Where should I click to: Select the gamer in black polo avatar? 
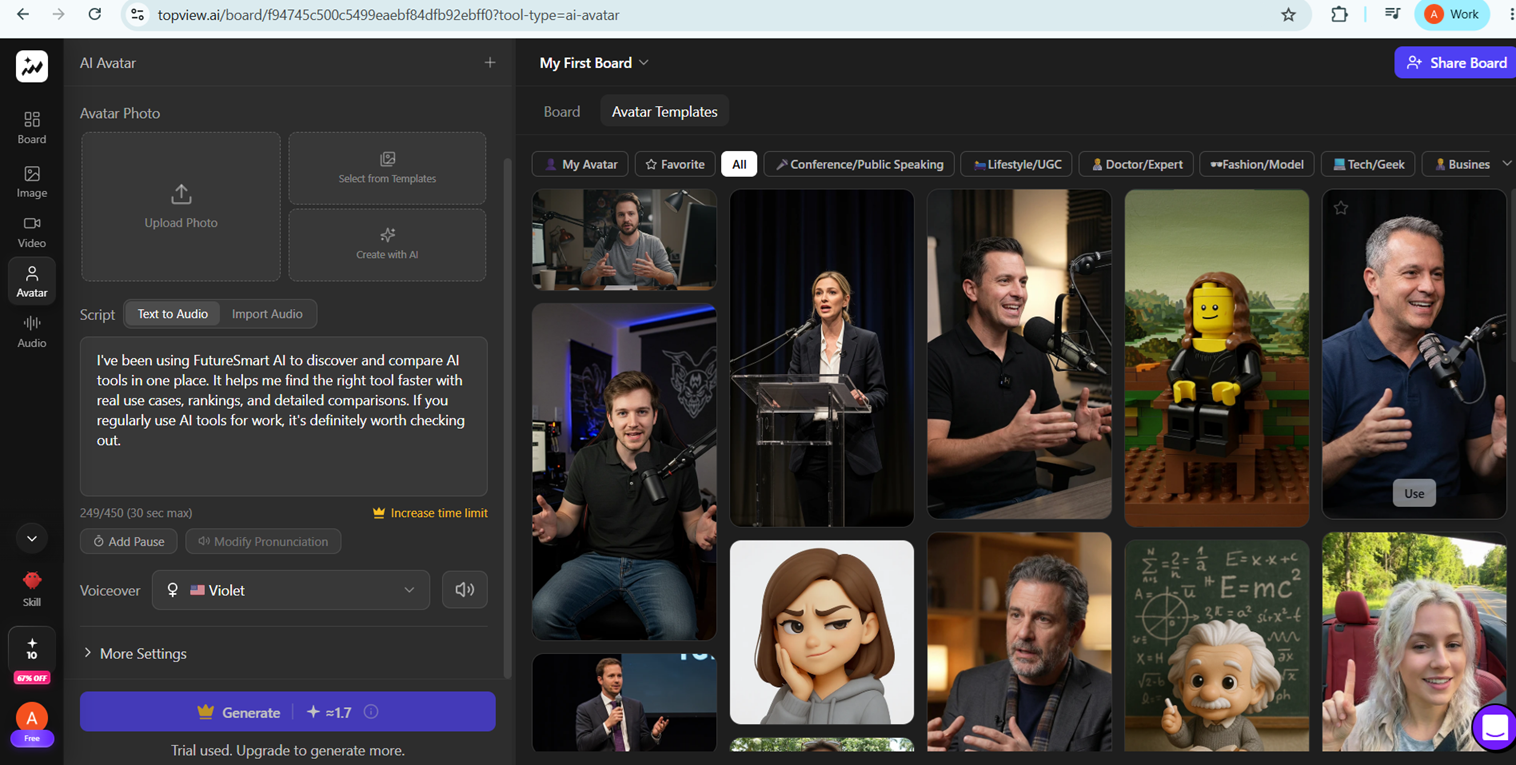624,472
